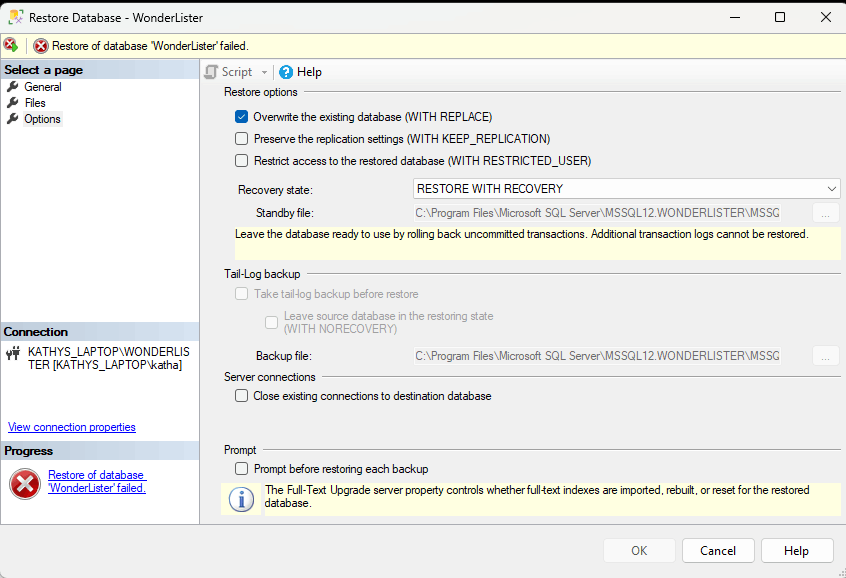Click the wrench icon beside Files
Image resolution: width=846 pixels, height=578 pixels.
[13, 102]
